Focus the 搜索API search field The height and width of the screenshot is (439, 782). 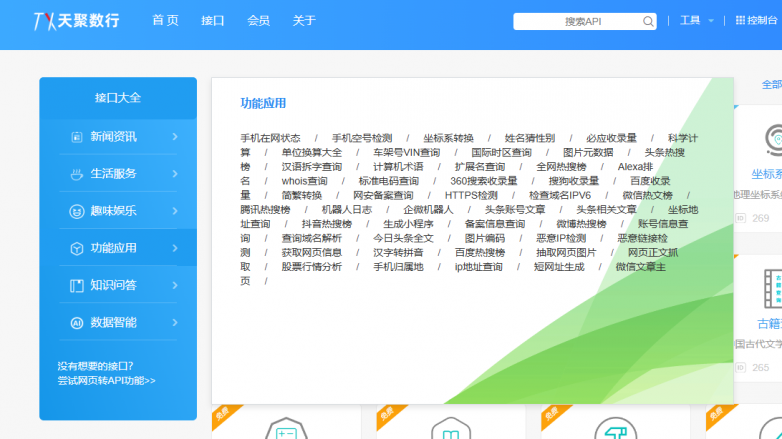pyautogui.click(x=580, y=21)
